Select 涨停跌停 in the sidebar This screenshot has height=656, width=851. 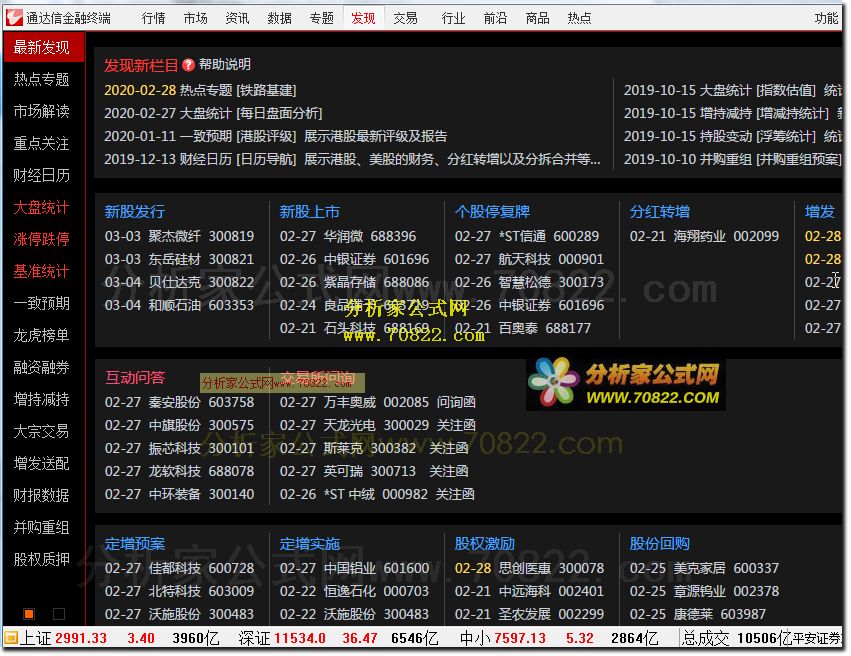coord(42,239)
